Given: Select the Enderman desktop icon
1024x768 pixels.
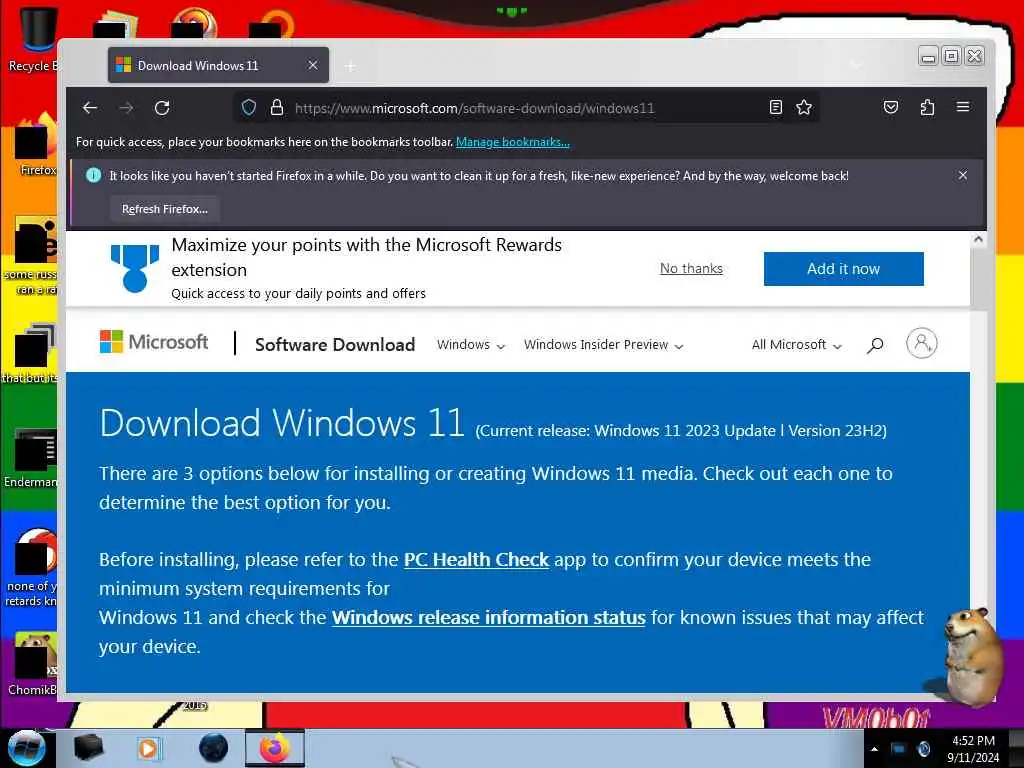Looking at the screenshot, I should pos(33,458).
